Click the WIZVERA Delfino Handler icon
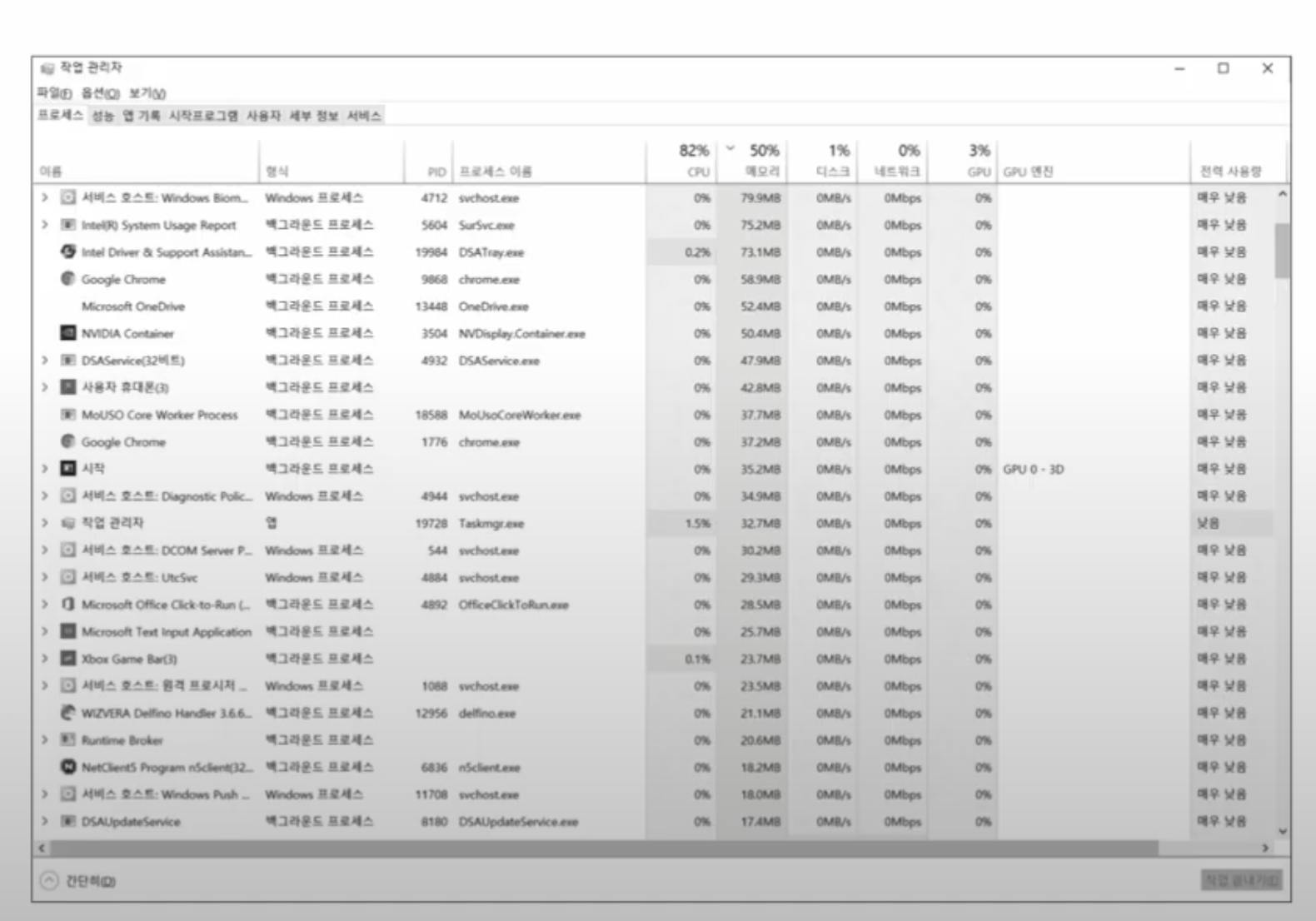This screenshot has height=921, width=1316. click(x=68, y=713)
